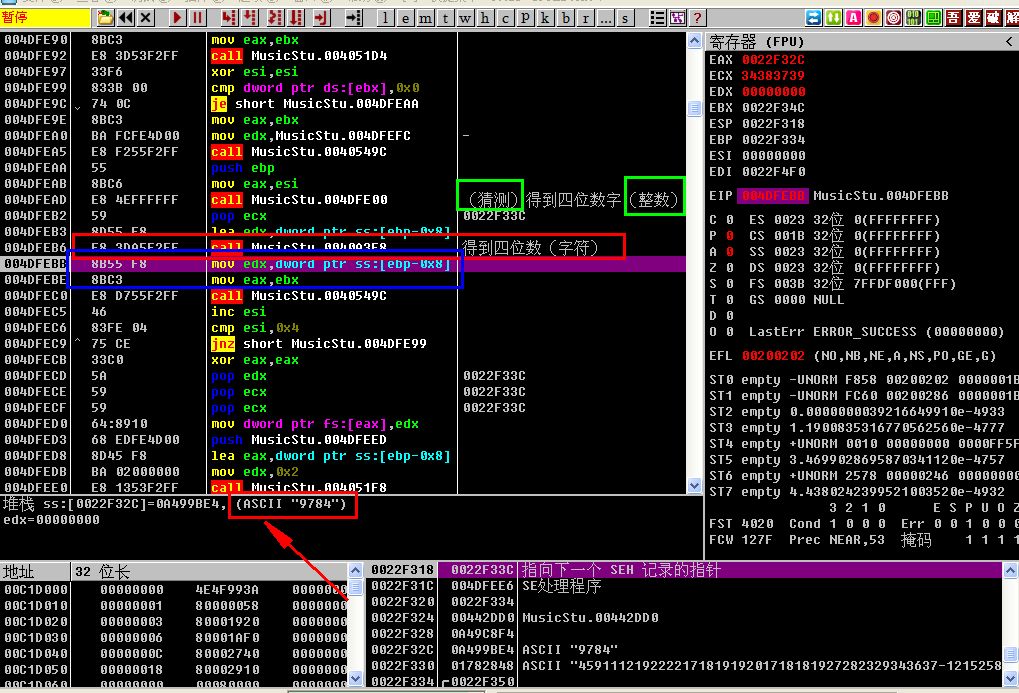The width and height of the screenshot is (1019, 693).
Task: Open Patches window with the P button
Action: (x=526, y=18)
